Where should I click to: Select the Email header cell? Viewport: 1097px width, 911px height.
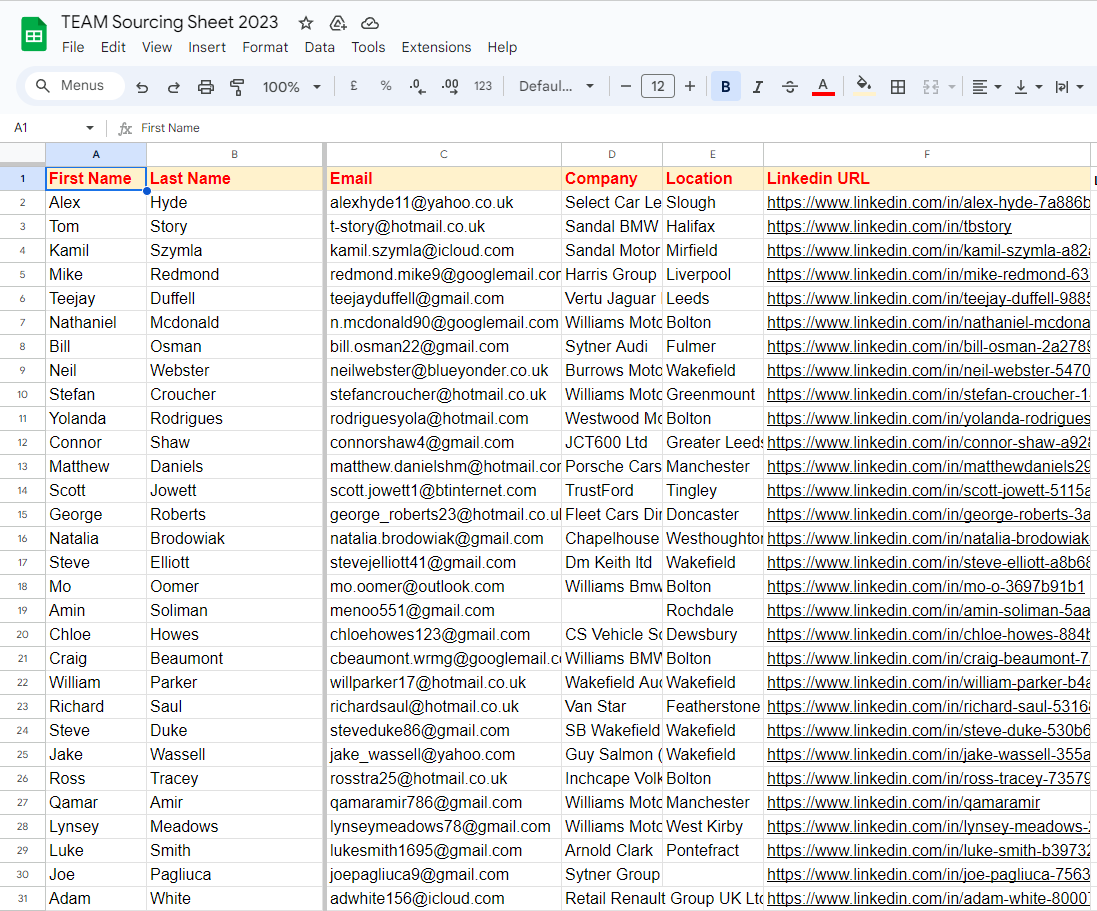444,178
